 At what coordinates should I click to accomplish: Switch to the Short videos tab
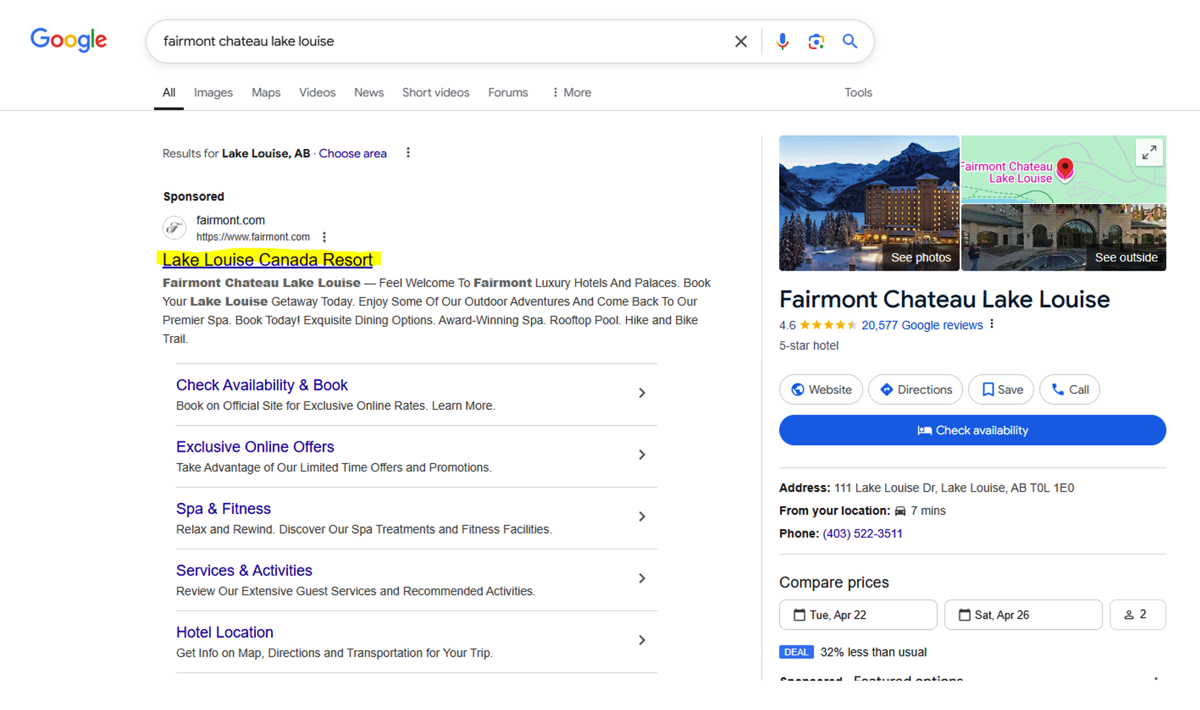436,92
